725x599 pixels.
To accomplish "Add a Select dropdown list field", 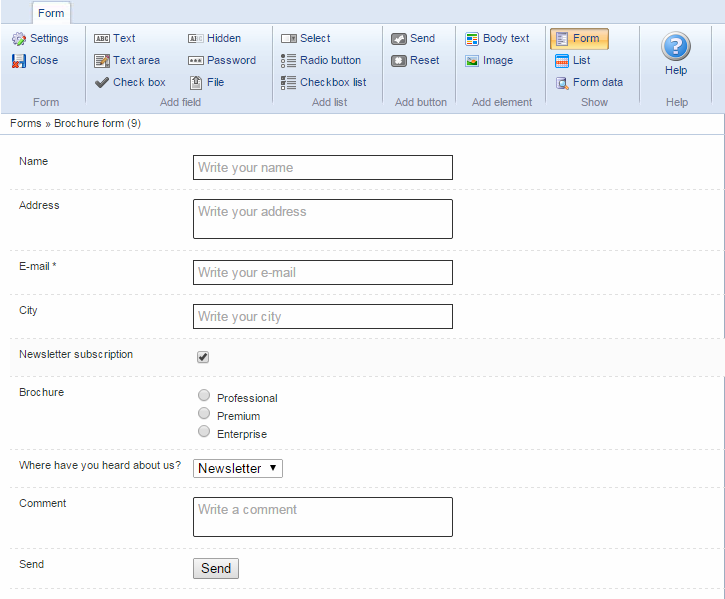I will (305, 38).
